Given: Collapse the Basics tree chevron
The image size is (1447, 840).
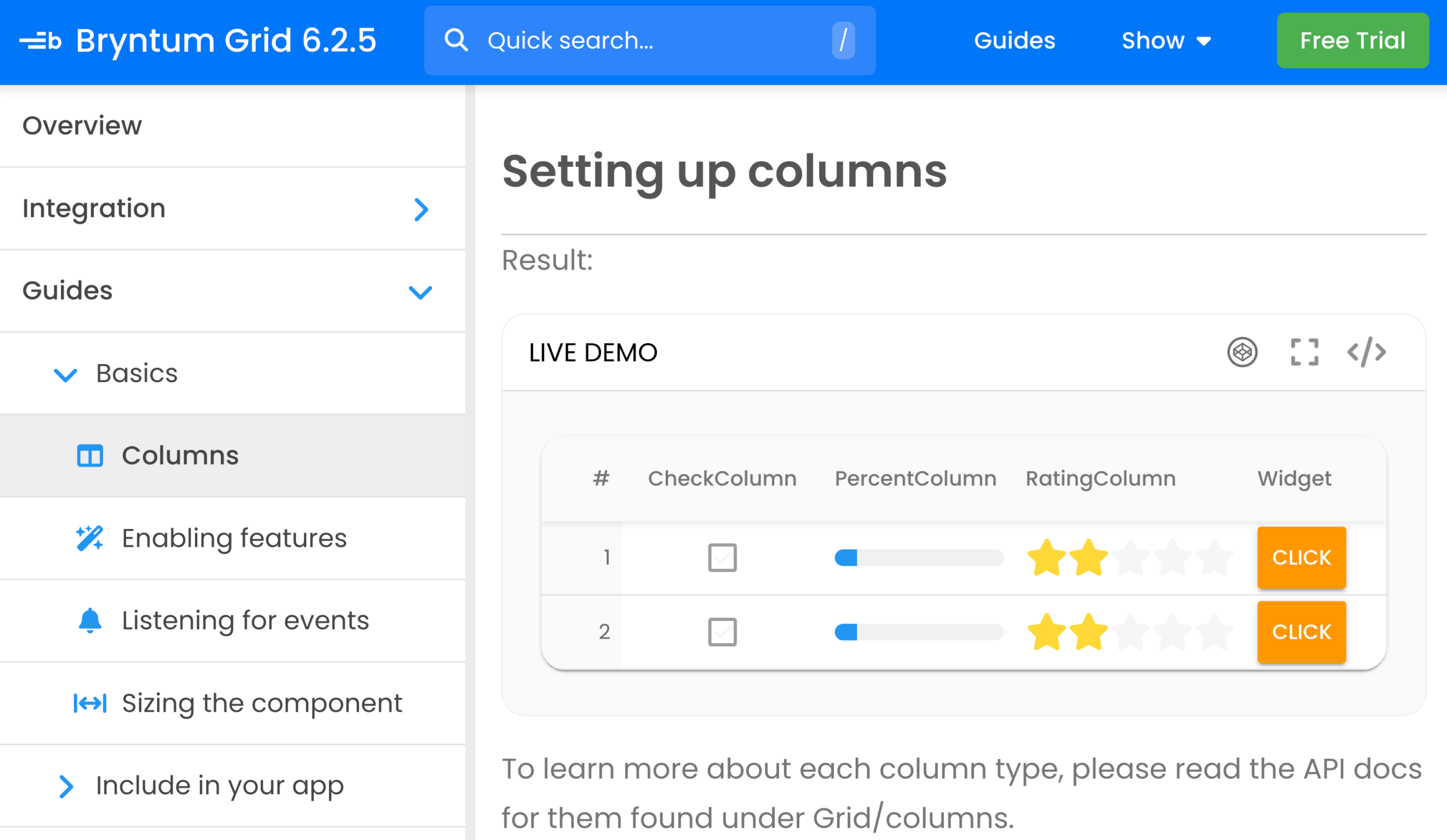Looking at the screenshot, I should click(66, 375).
